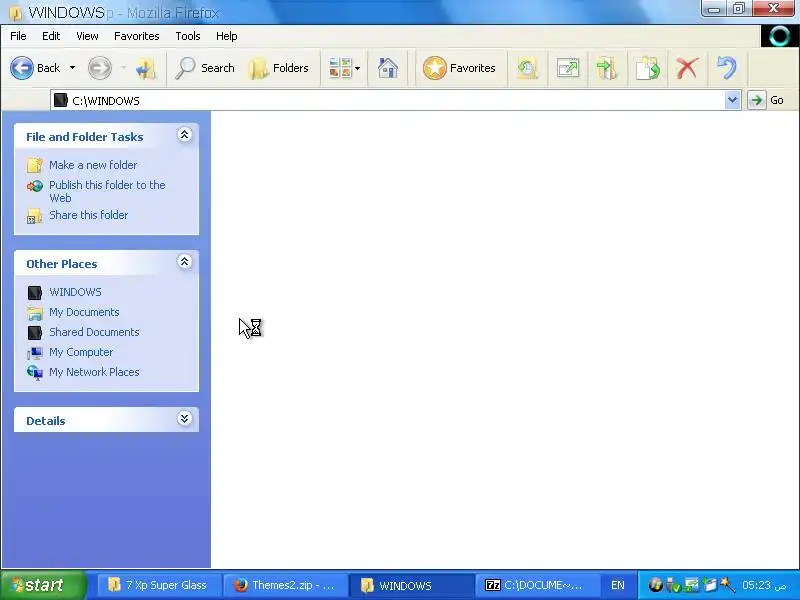800x600 pixels.
Task: Go up one folder level icon
Action: click(x=145, y=68)
